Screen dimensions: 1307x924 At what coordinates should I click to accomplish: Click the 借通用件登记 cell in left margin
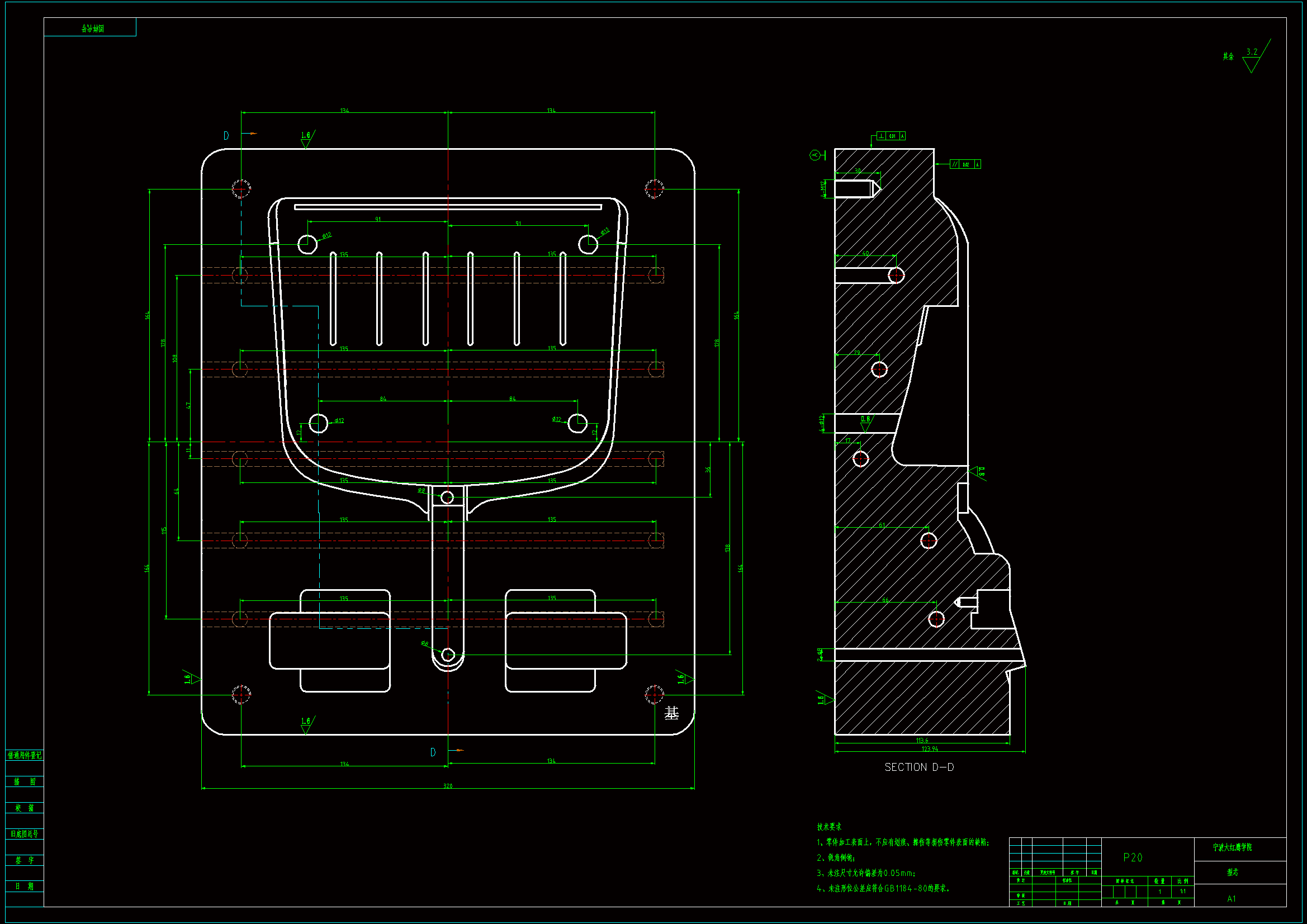[x=25, y=756]
